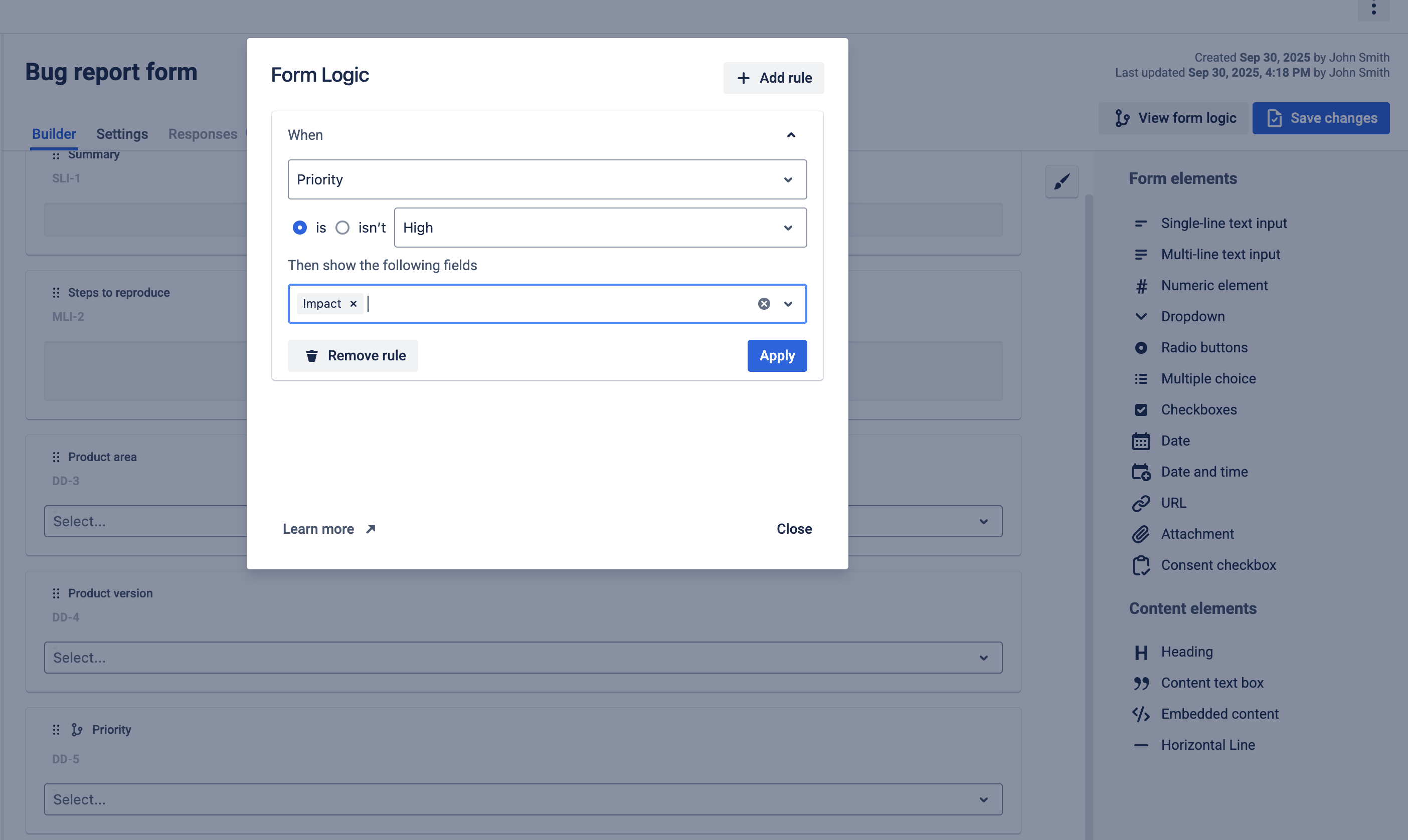Viewport: 1408px width, 840px height.
Task: Select the "isn't" radio option
Action: tap(342, 228)
